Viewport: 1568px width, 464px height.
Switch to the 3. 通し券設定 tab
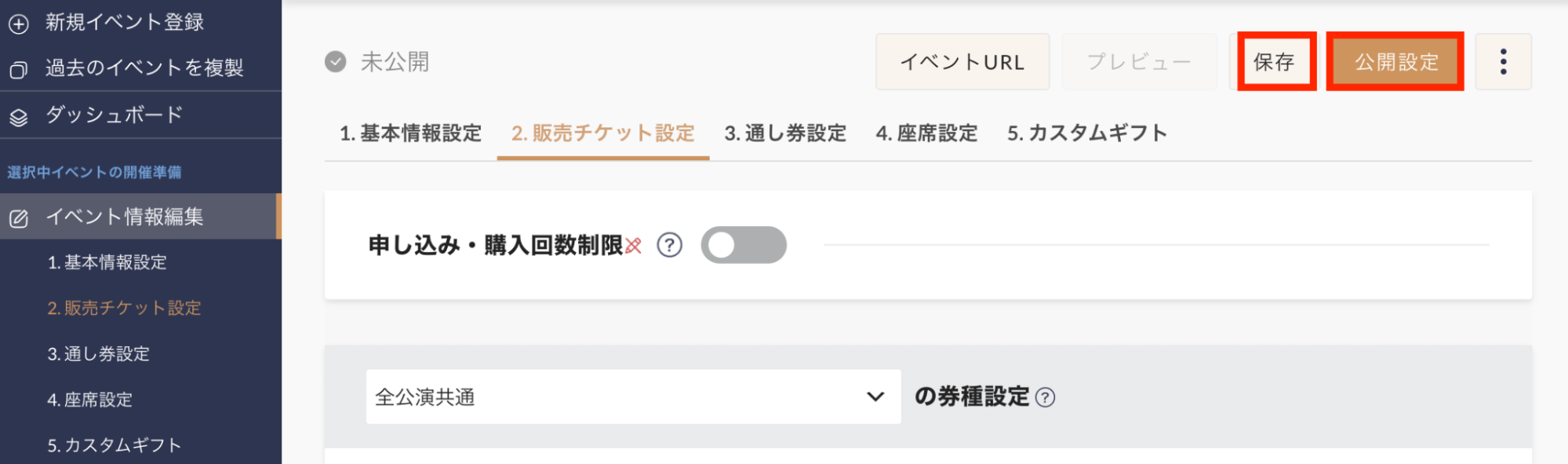(x=785, y=133)
